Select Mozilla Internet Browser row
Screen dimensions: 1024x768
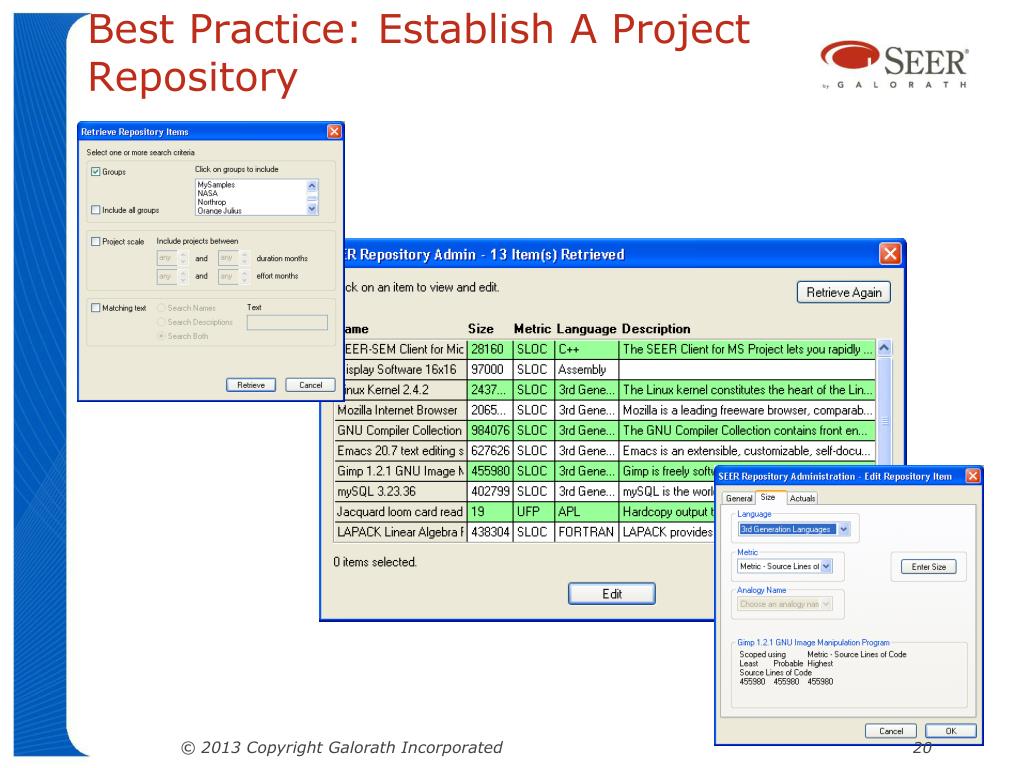coord(604,410)
